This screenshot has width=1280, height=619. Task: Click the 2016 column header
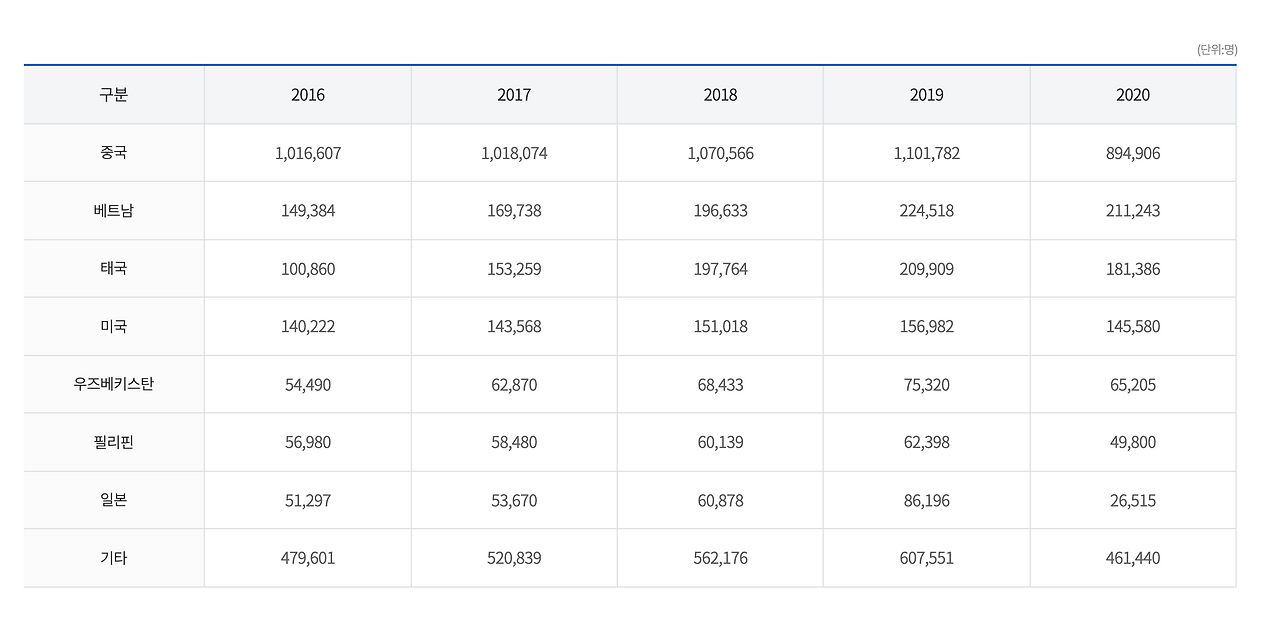click(x=308, y=95)
